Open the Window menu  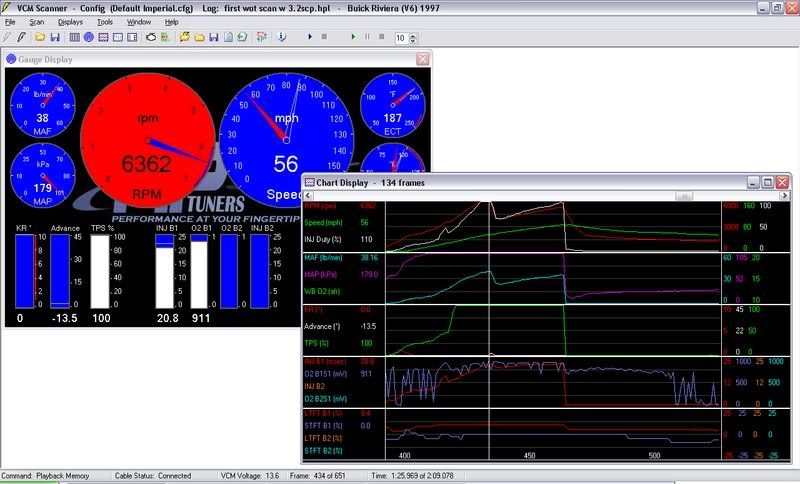coord(139,22)
